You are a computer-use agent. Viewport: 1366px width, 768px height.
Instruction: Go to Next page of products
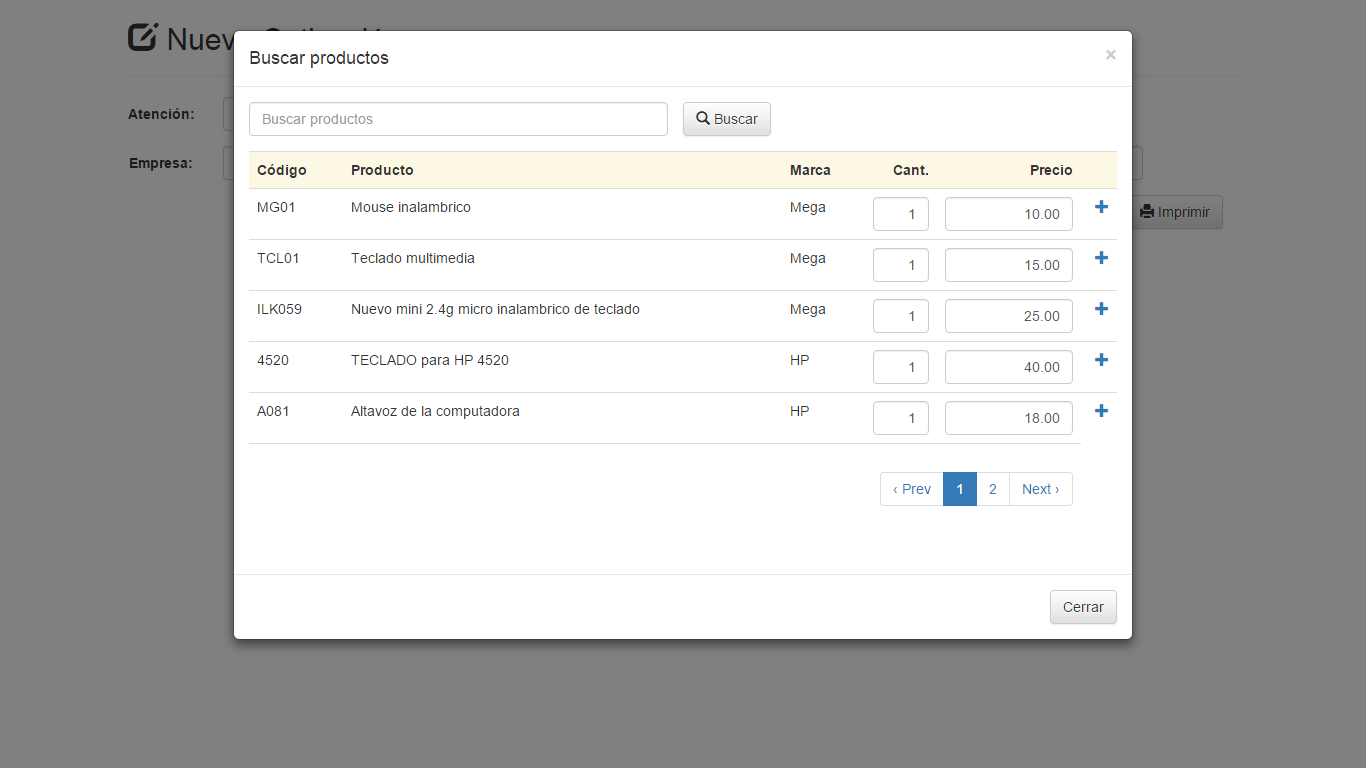pos(1040,489)
